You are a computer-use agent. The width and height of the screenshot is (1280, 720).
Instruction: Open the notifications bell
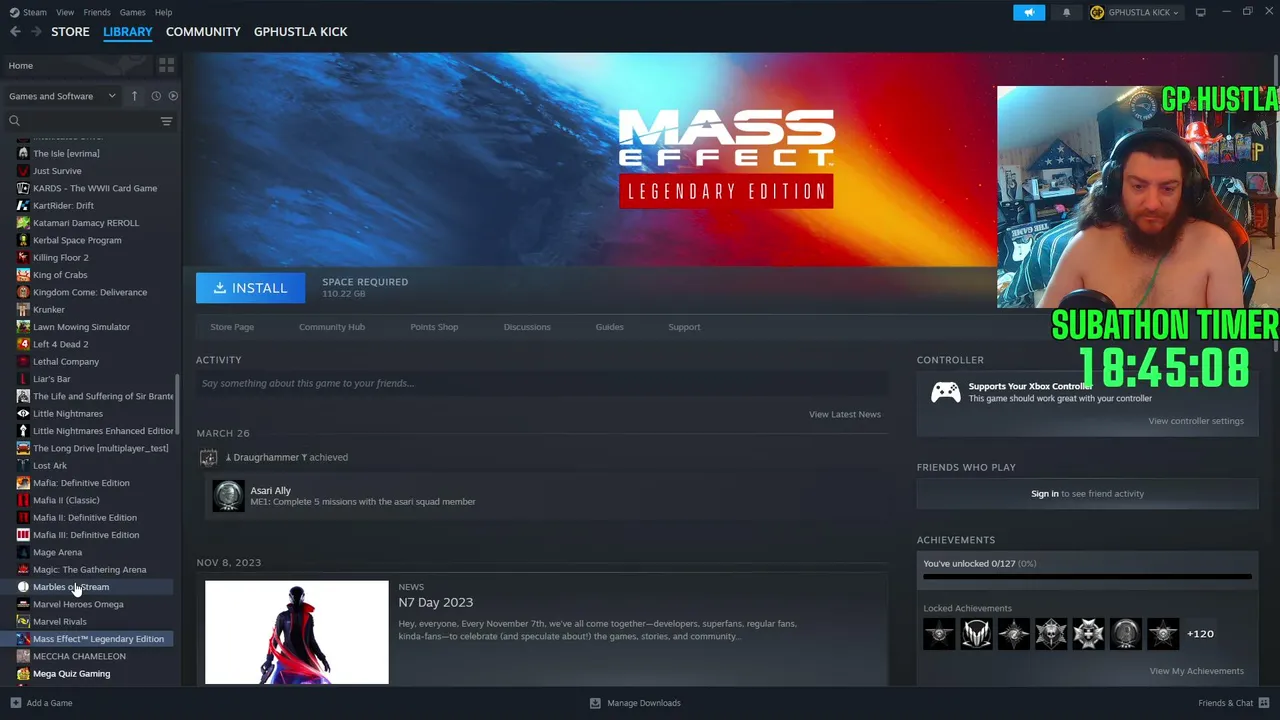pyautogui.click(x=1066, y=12)
